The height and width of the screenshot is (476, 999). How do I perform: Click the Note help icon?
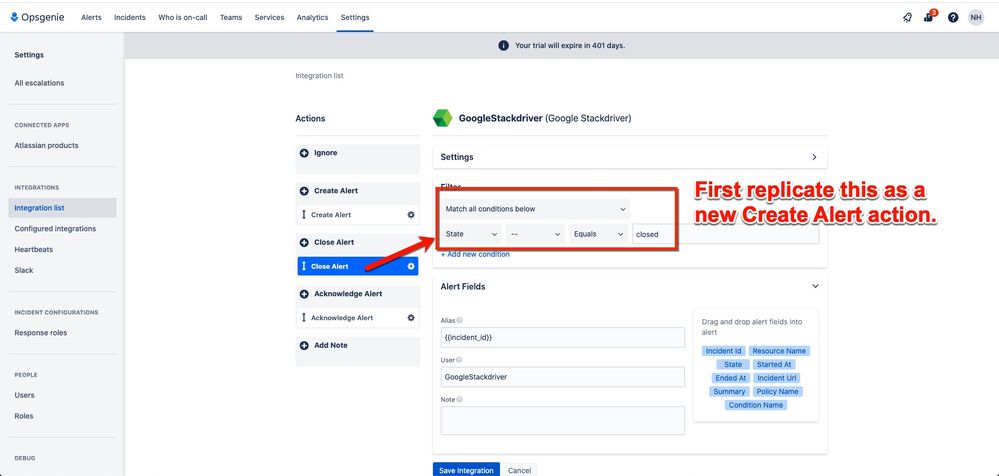click(459, 400)
